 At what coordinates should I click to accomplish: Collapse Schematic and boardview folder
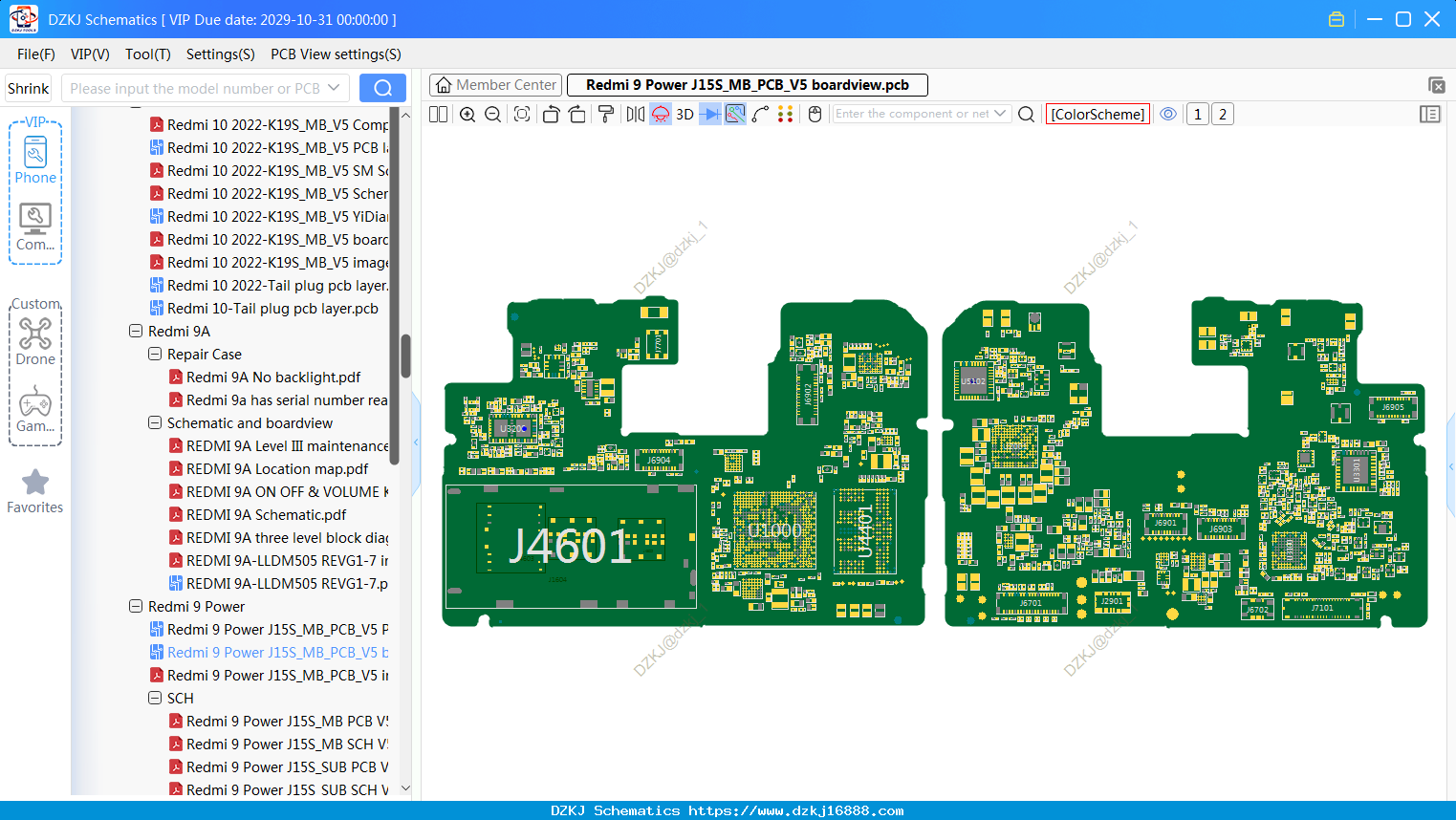(155, 422)
